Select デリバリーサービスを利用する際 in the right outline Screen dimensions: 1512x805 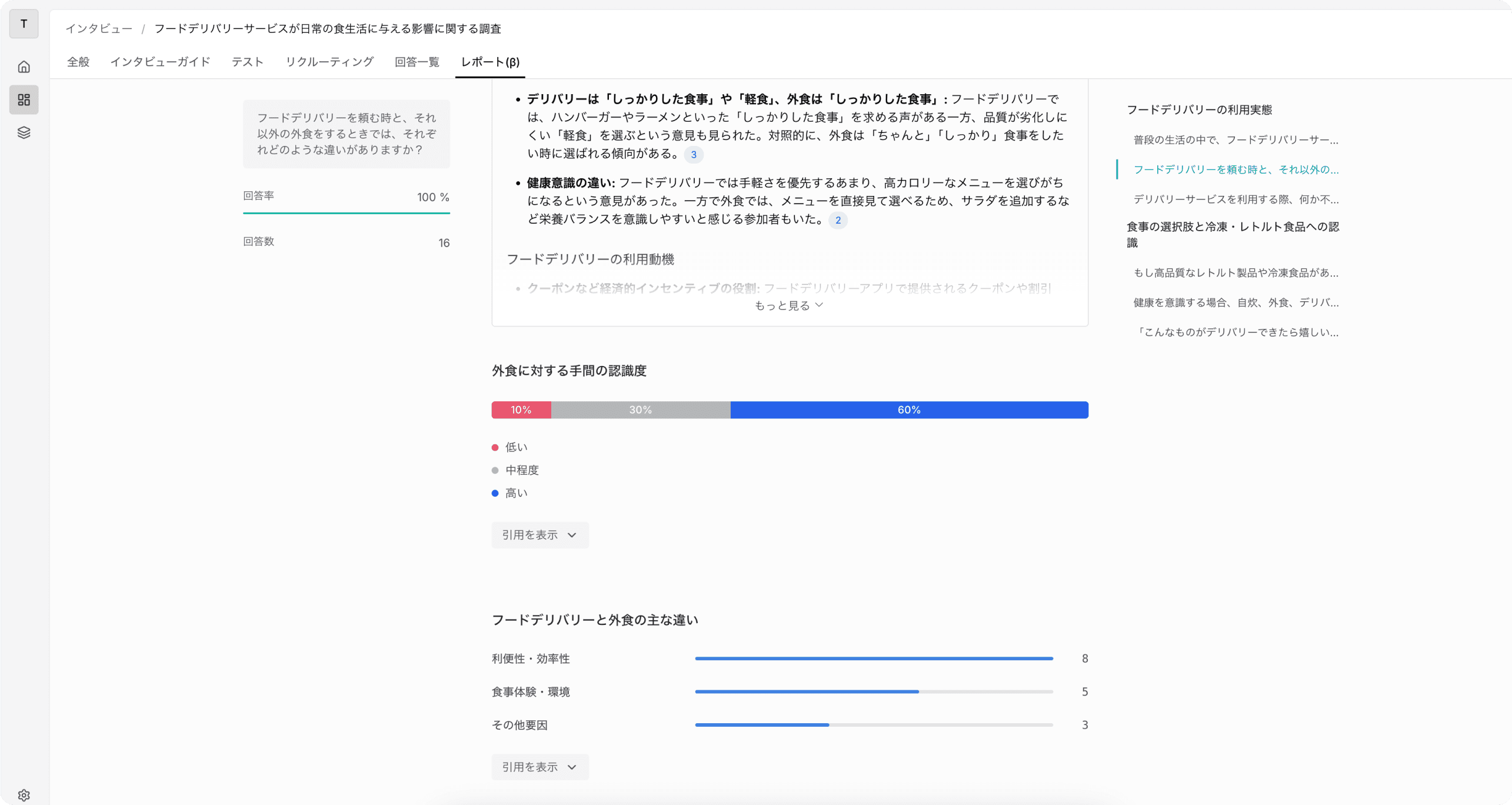coord(1235,199)
